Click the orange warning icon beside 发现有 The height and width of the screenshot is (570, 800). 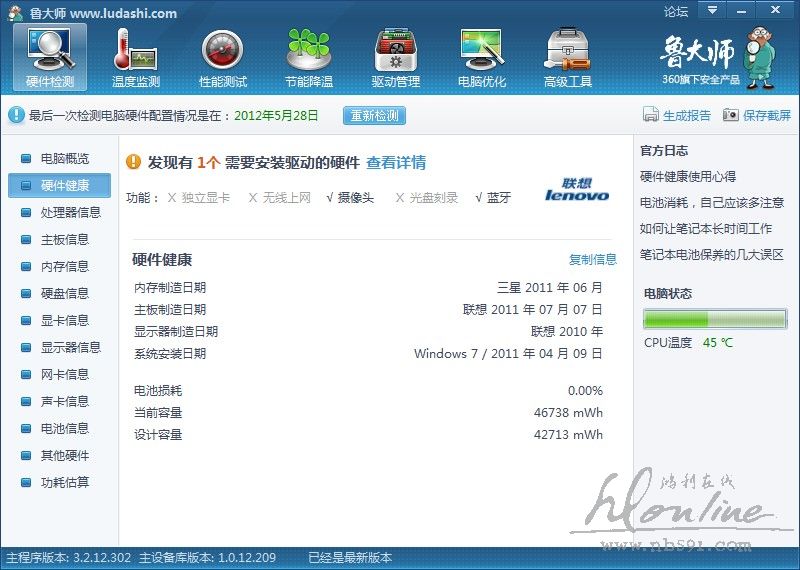(133, 162)
